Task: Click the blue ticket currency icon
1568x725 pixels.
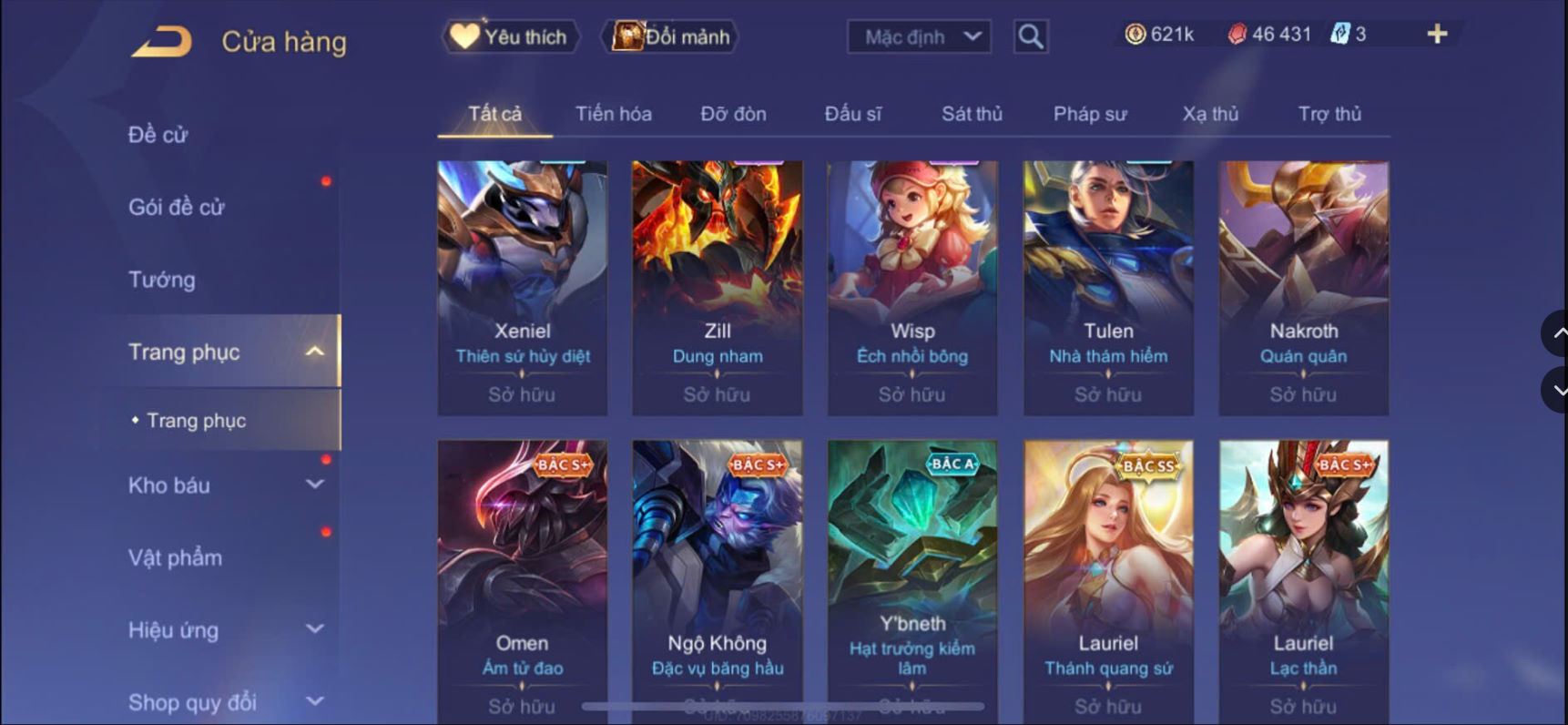Action: coord(1339,35)
